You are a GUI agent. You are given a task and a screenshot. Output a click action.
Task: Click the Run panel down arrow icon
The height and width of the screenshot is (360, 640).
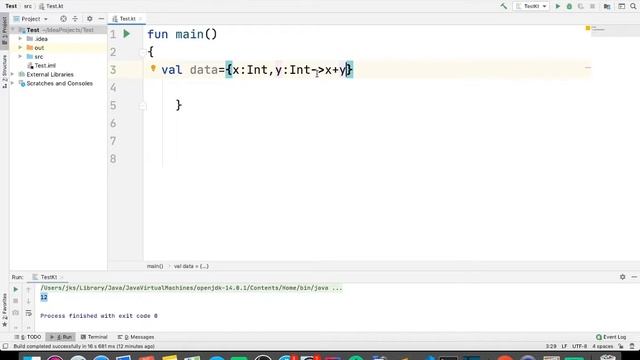coord(28,301)
